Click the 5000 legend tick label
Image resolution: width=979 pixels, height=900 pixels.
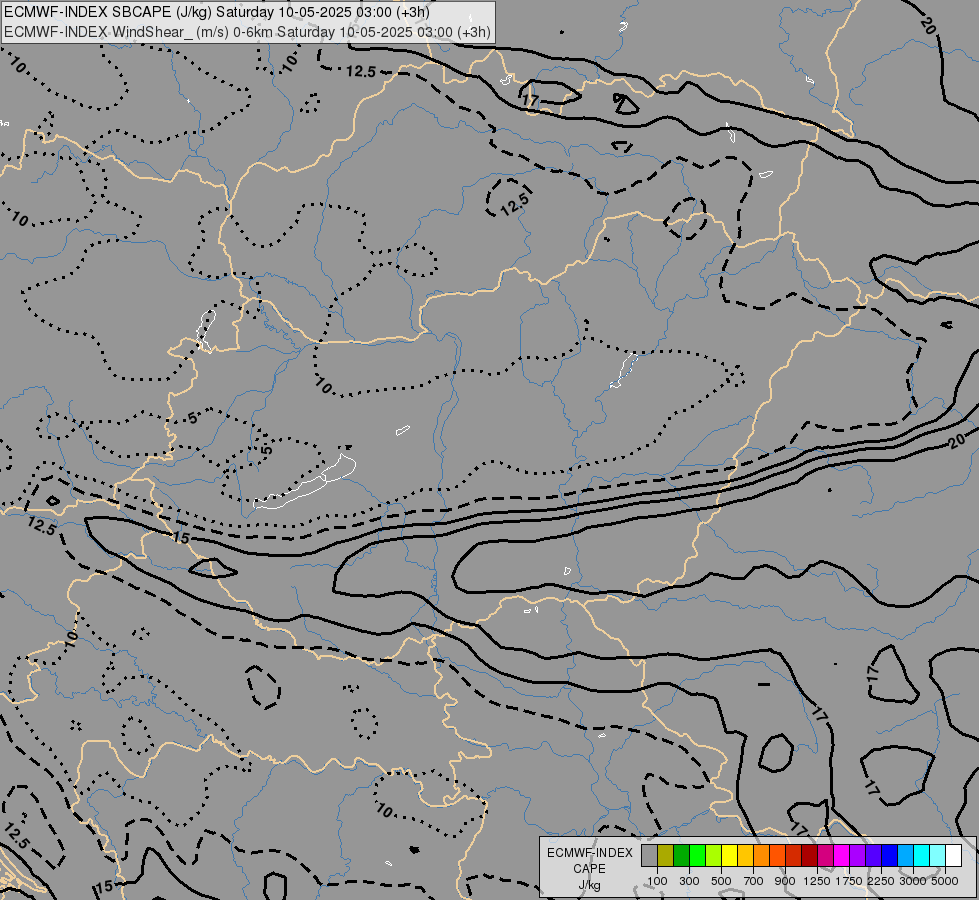pyautogui.click(x=945, y=881)
